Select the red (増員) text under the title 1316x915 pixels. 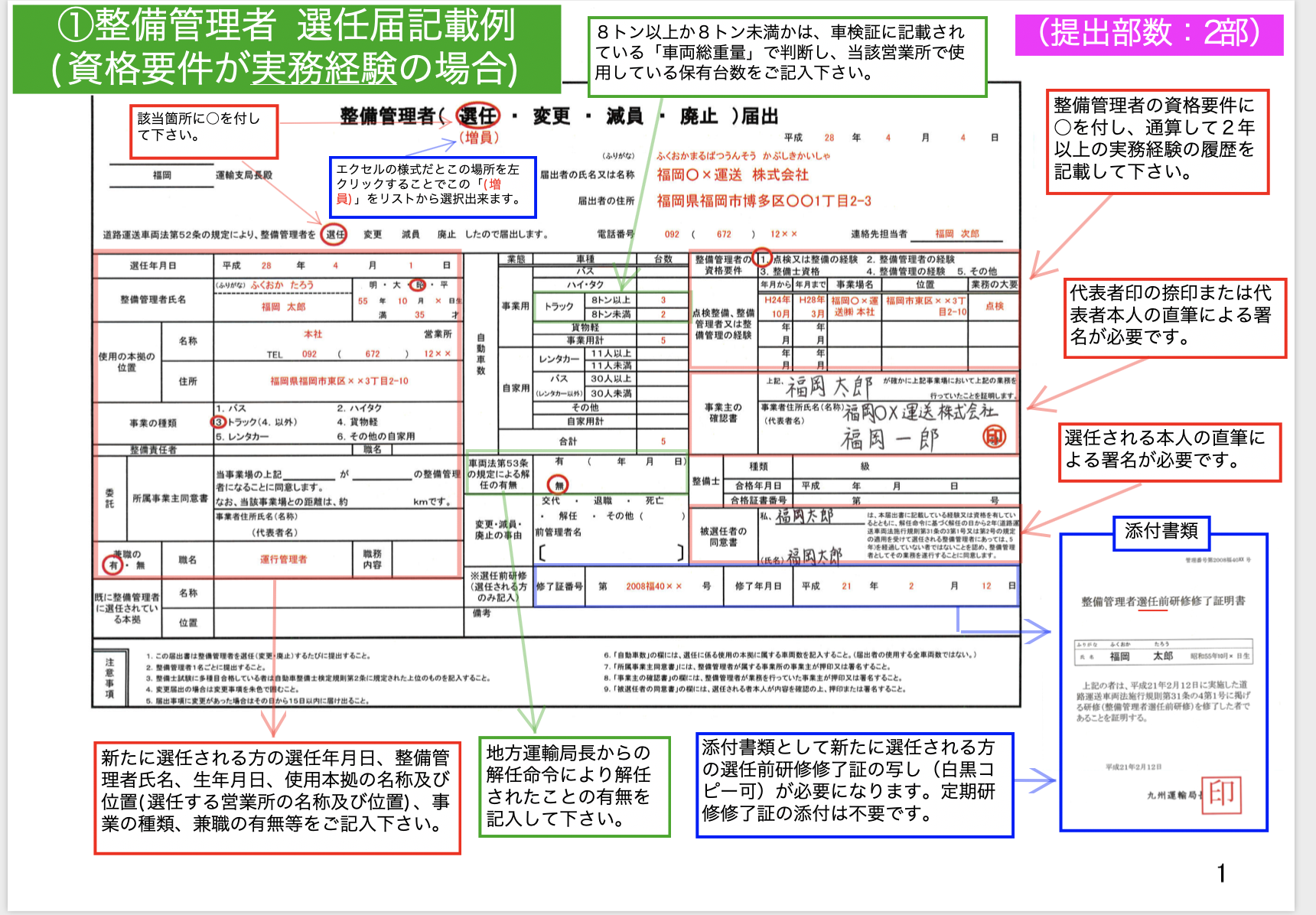click(480, 138)
